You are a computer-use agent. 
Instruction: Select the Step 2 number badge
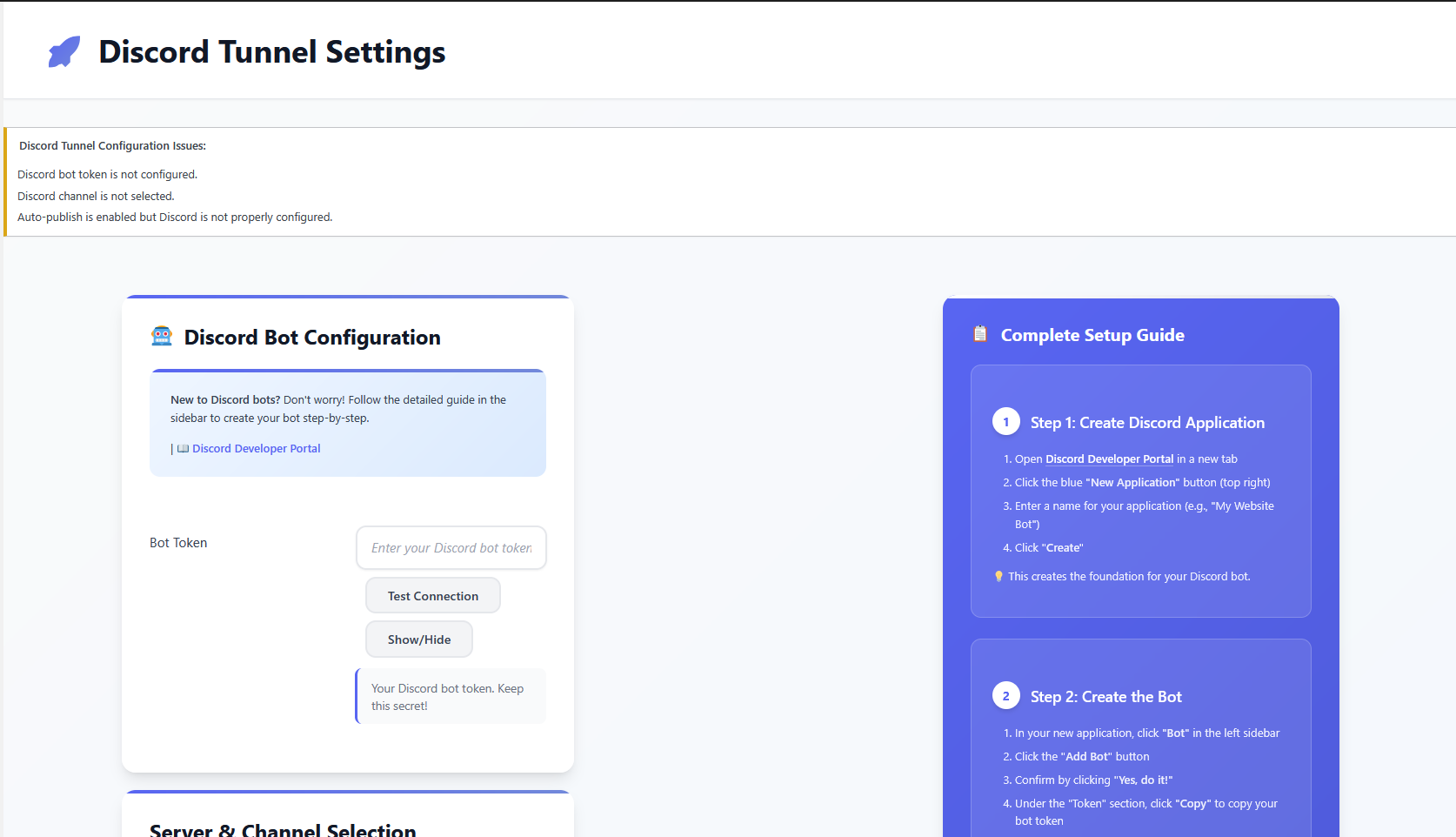coord(1006,695)
